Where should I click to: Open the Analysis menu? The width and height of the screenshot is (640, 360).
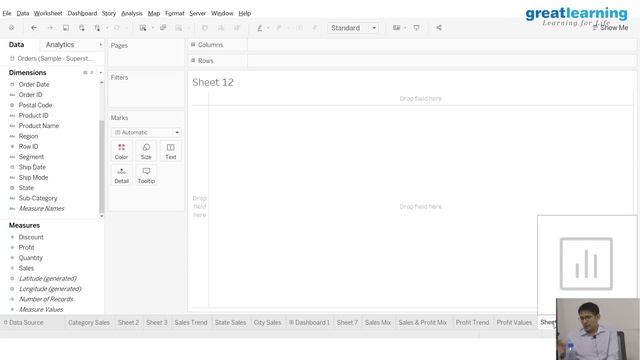(x=131, y=13)
